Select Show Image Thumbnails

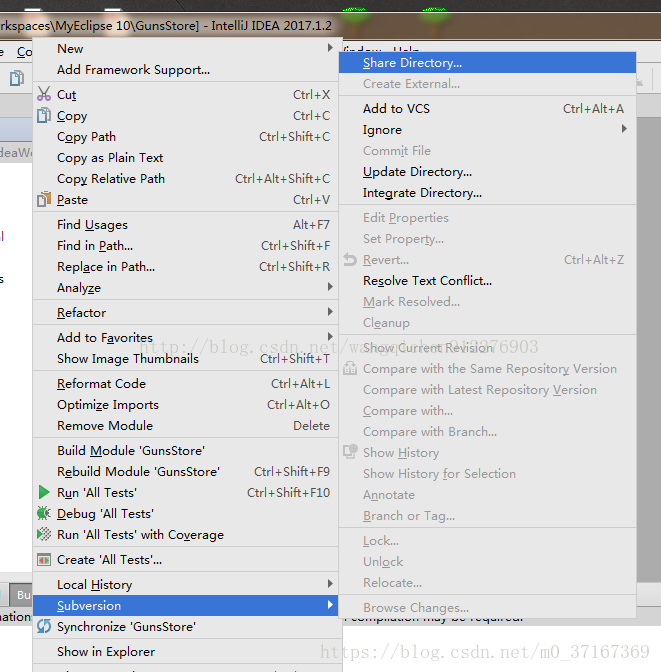(x=186, y=358)
